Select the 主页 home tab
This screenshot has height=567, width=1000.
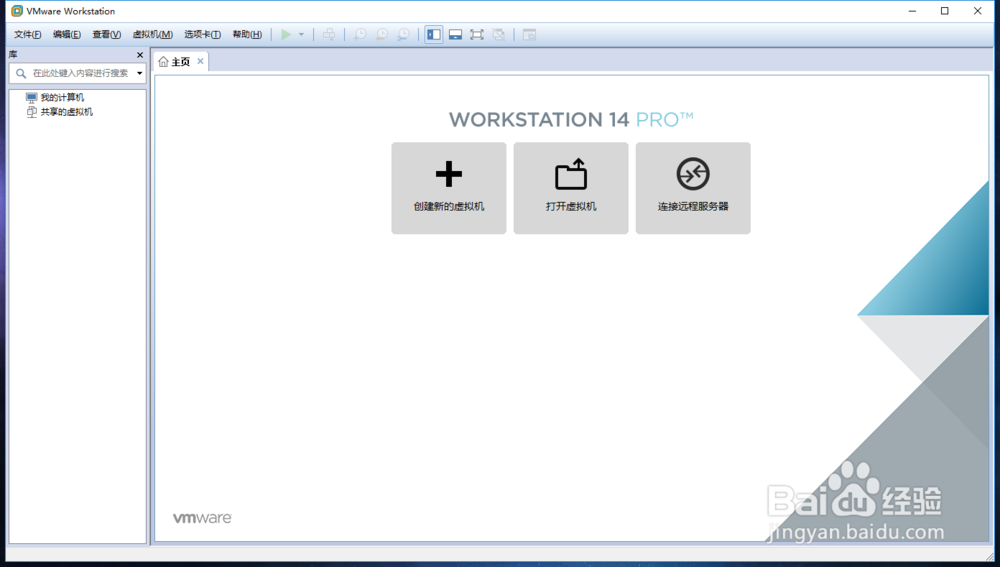point(181,61)
